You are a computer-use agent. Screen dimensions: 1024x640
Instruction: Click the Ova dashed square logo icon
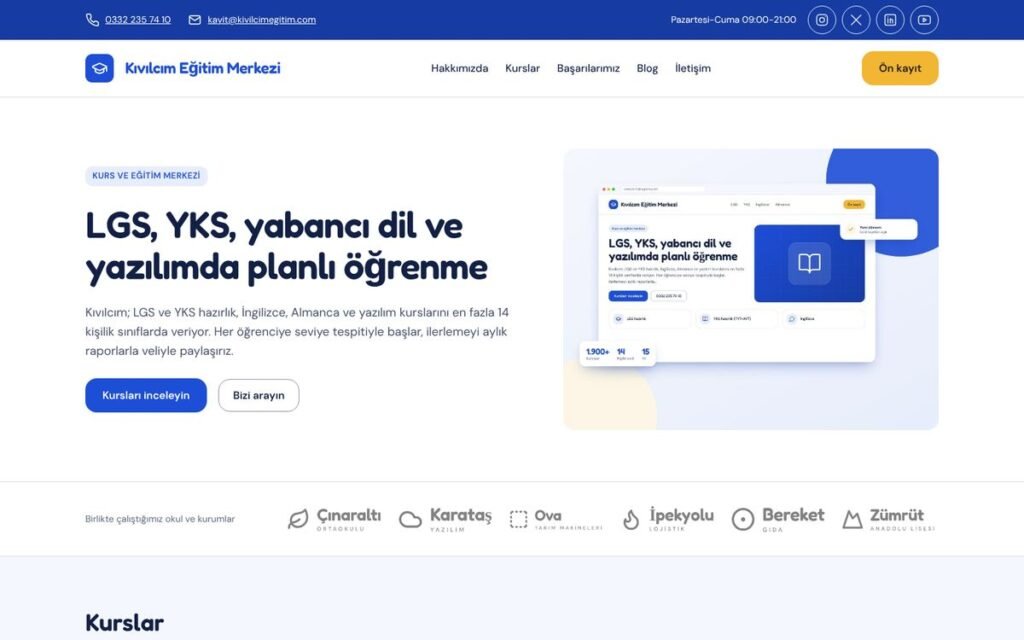coord(519,519)
